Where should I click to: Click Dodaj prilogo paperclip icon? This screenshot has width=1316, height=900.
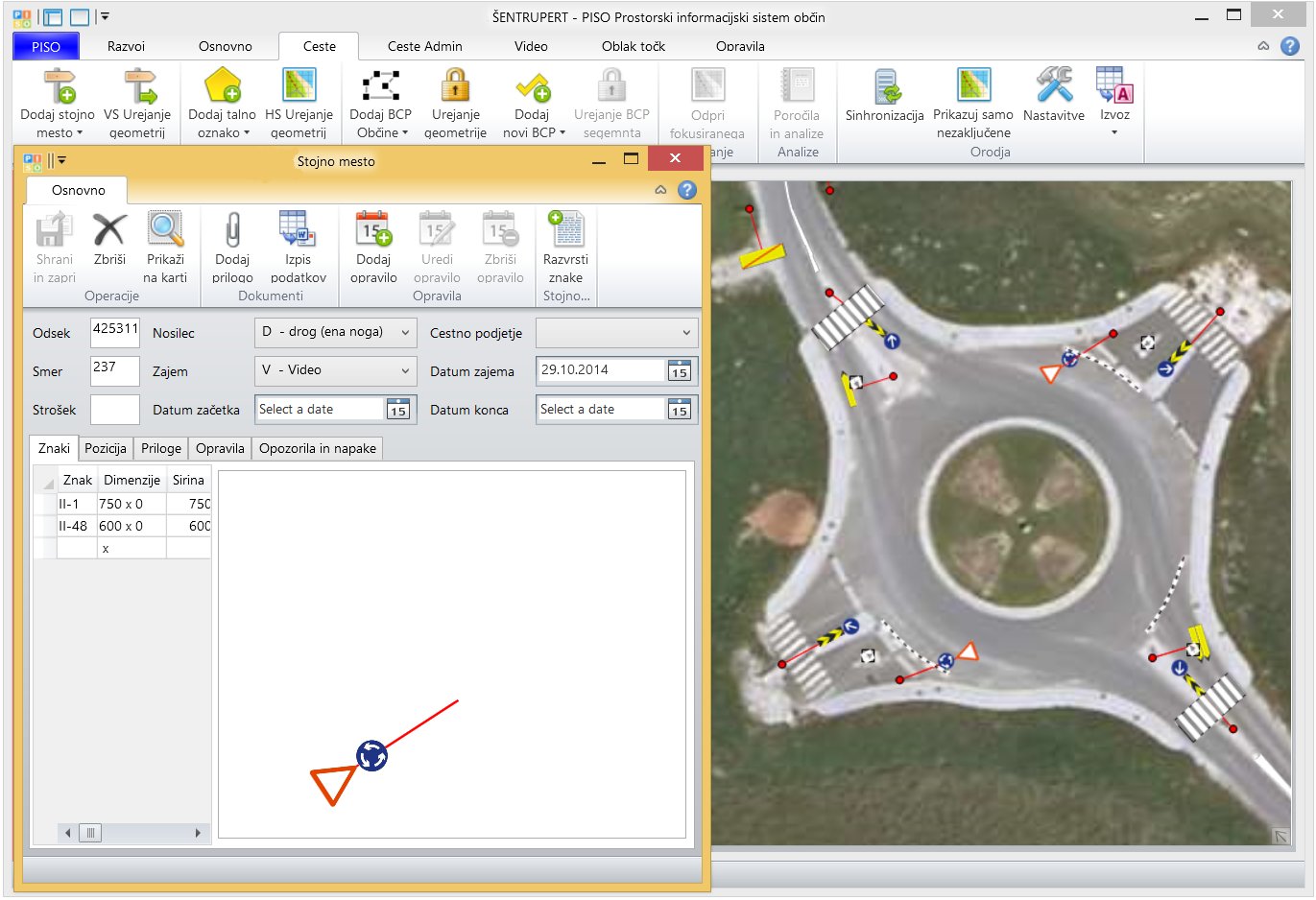click(232, 231)
